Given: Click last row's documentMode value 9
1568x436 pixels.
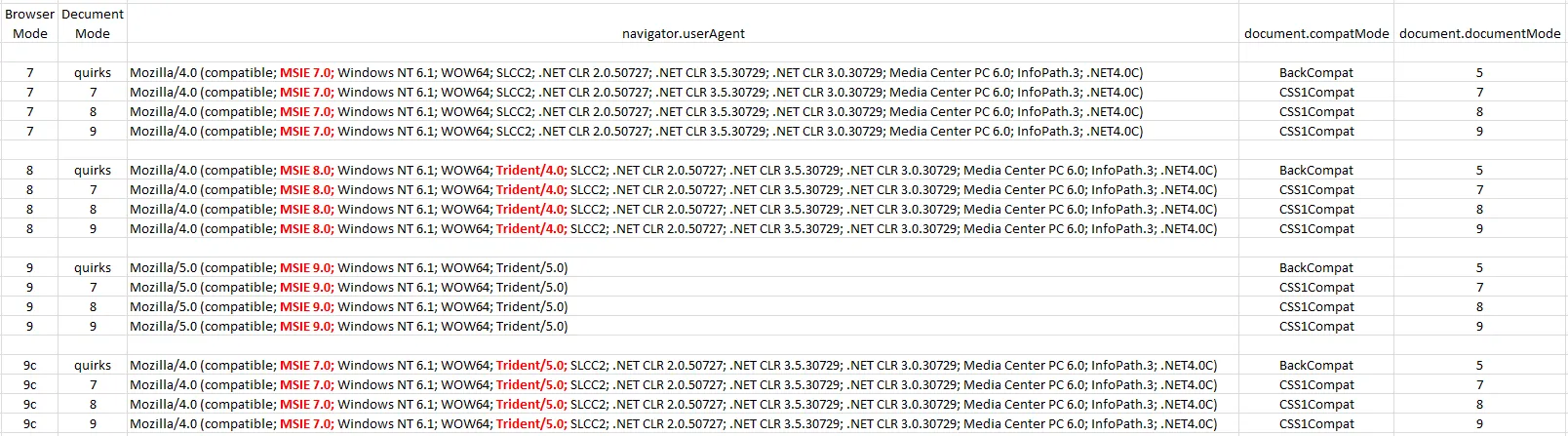Looking at the screenshot, I should pos(1479,423).
